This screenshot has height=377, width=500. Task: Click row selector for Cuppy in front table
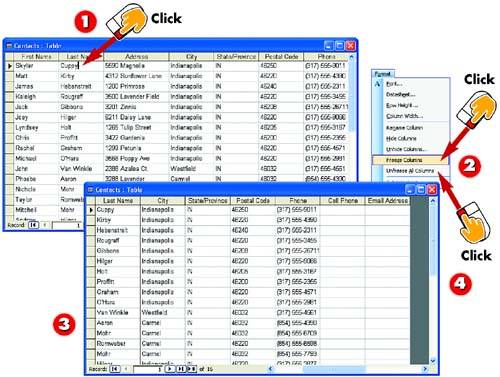point(91,210)
